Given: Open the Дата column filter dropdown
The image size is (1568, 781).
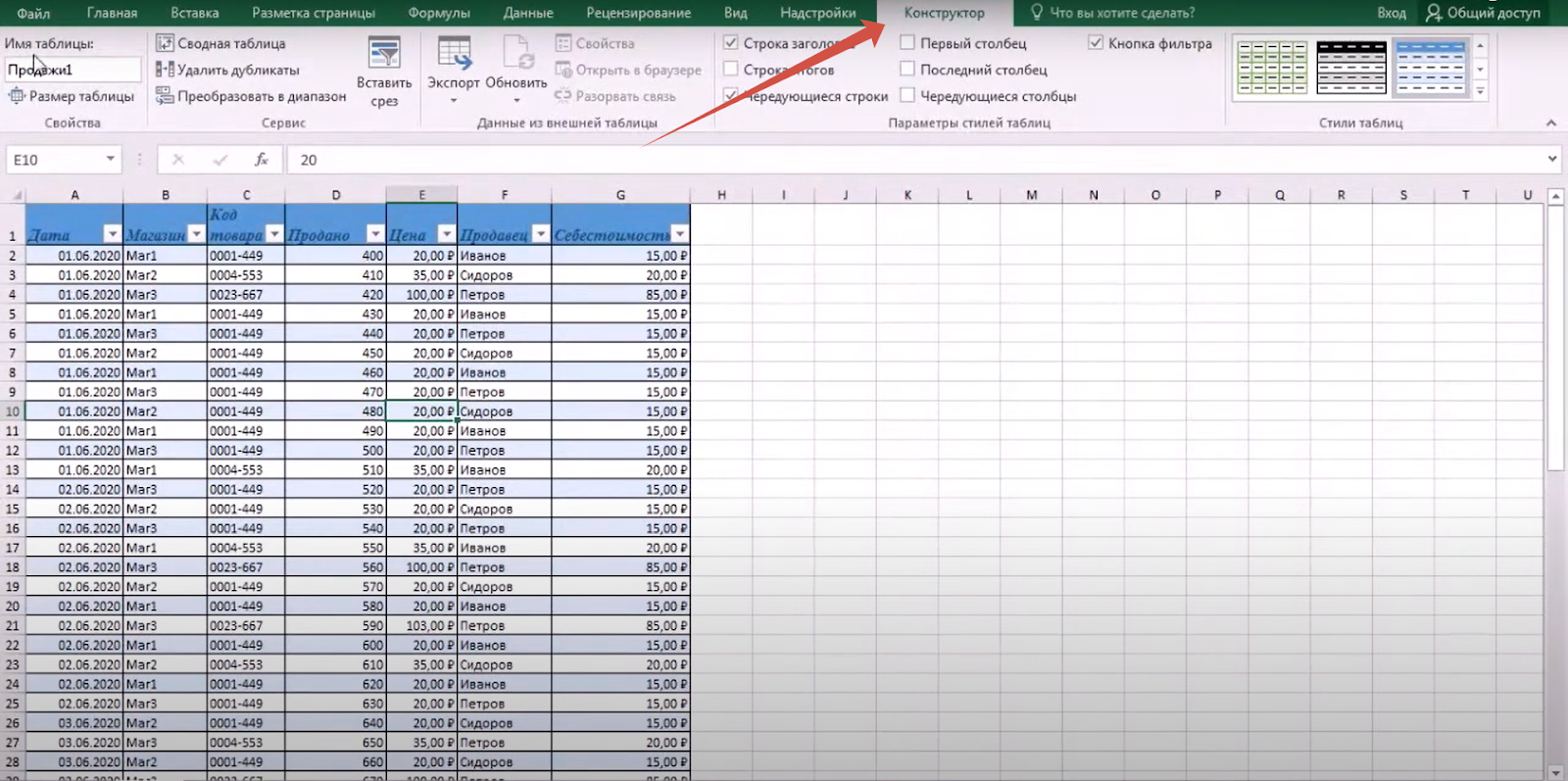Looking at the screenshot, I should (x=113, y=234).
